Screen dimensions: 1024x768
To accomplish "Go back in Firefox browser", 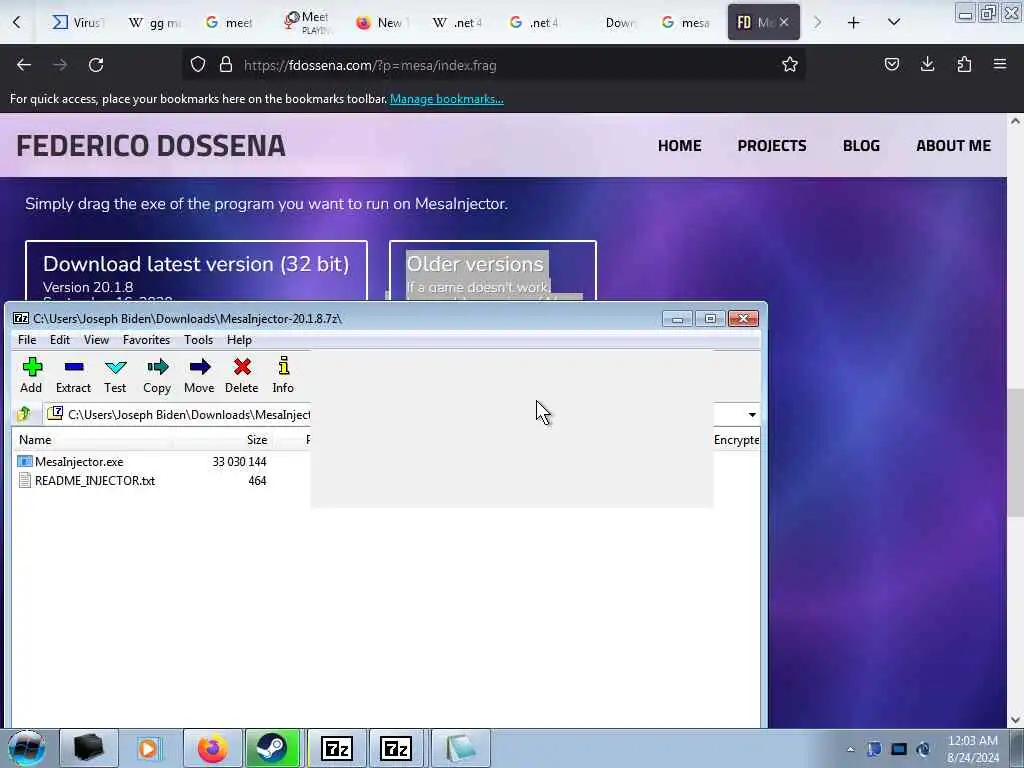I will point(24,65).
